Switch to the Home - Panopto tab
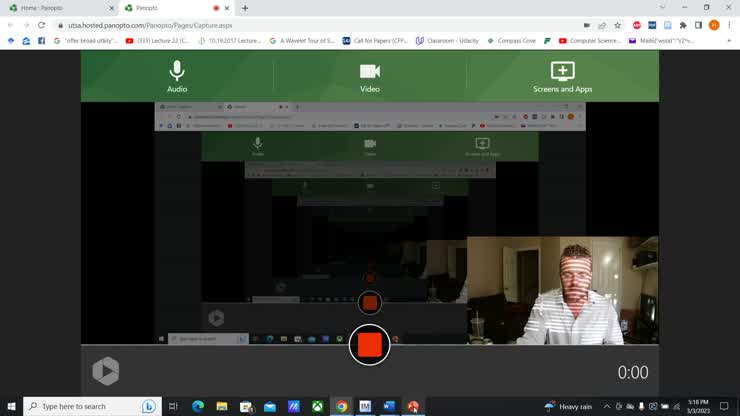 [59, 8]
